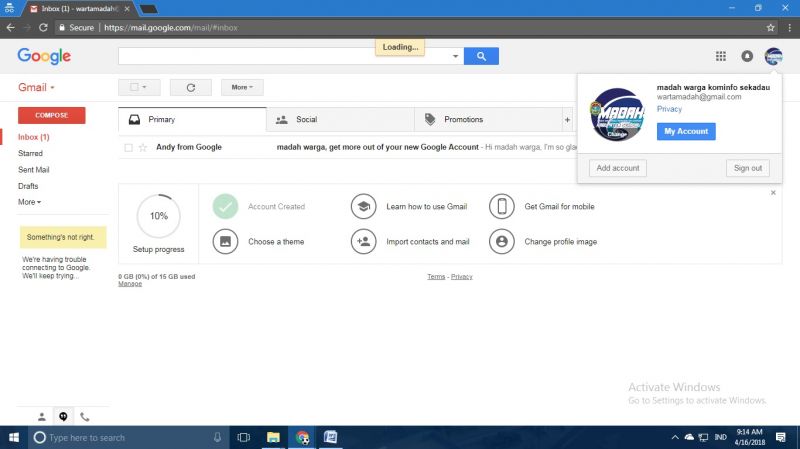Expand More labels in sidebar

pyautogui.click(x=30, y=202)
